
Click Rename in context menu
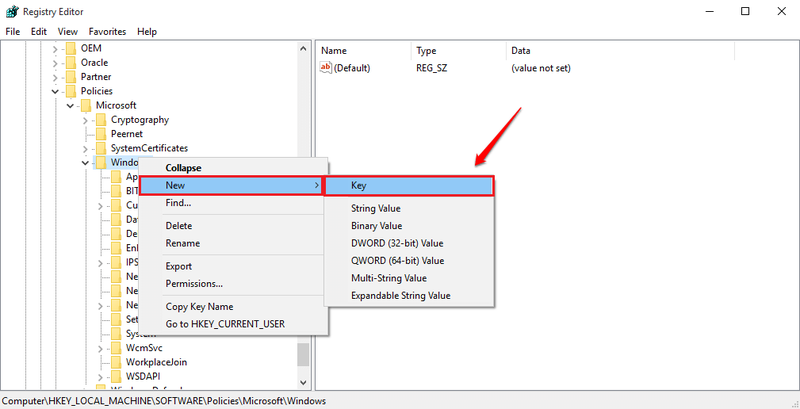tap(183, 243)
